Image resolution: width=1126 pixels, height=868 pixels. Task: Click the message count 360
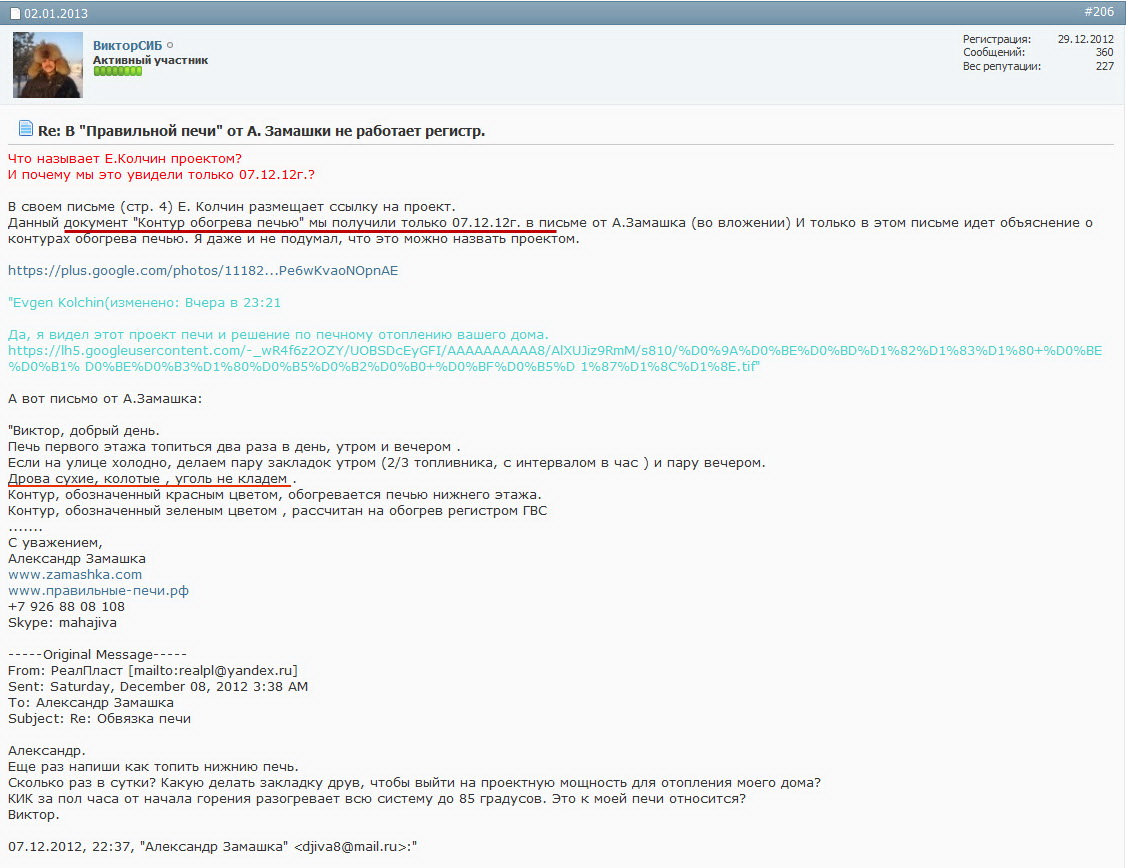click(x=1104, y=52)
